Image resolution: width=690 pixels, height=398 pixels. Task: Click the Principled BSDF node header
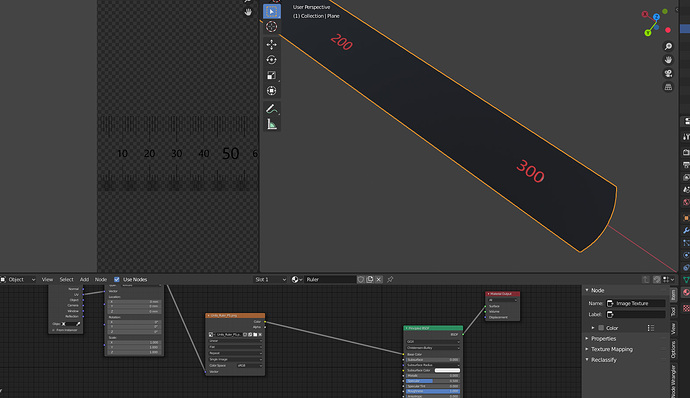coord(433,328)
